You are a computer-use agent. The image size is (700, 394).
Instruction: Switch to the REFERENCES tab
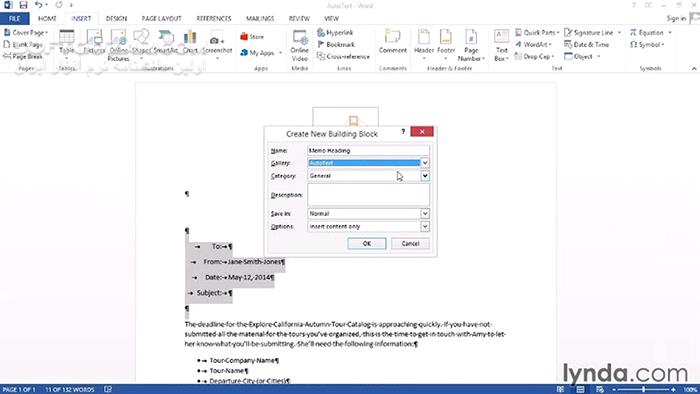214,18
